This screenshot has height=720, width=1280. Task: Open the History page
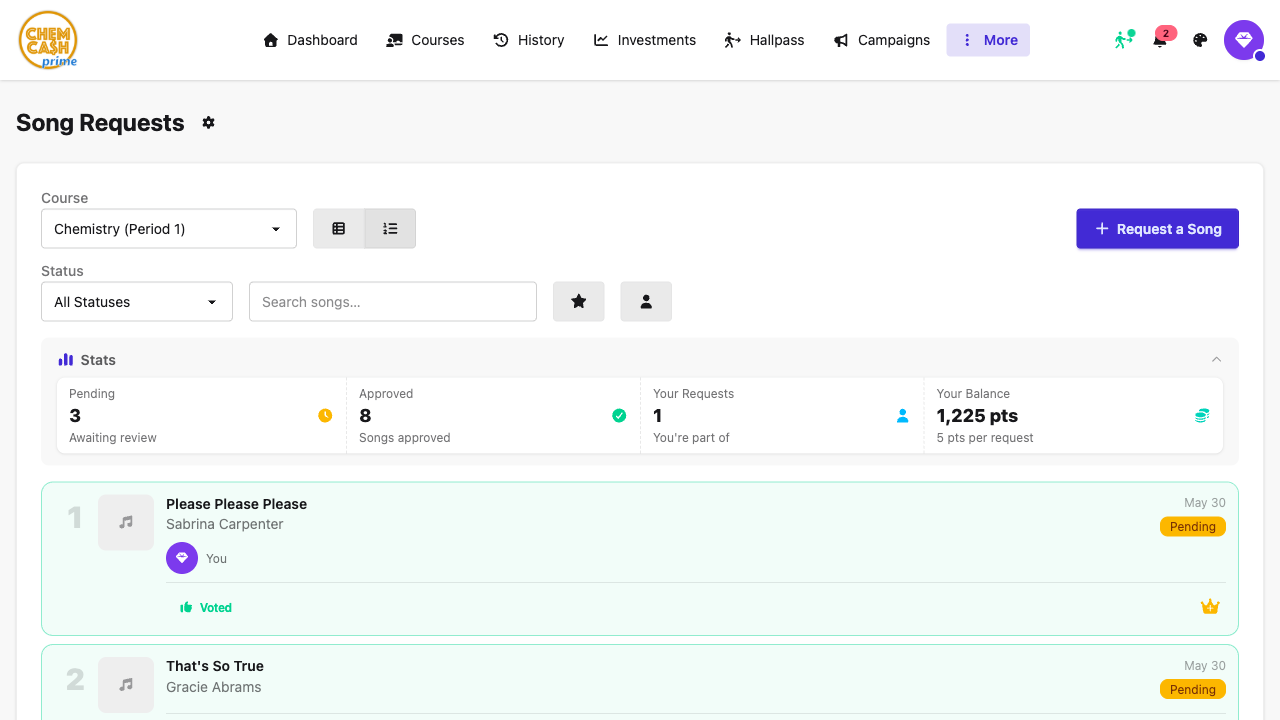click(x=529, y=40)
